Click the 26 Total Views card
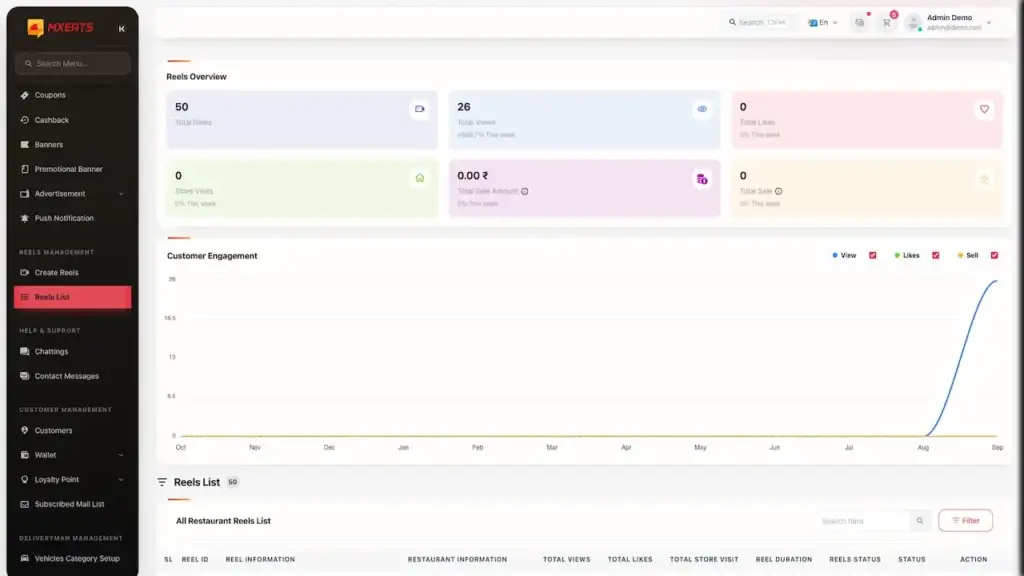1024x576 pixels. pos(584,120)
